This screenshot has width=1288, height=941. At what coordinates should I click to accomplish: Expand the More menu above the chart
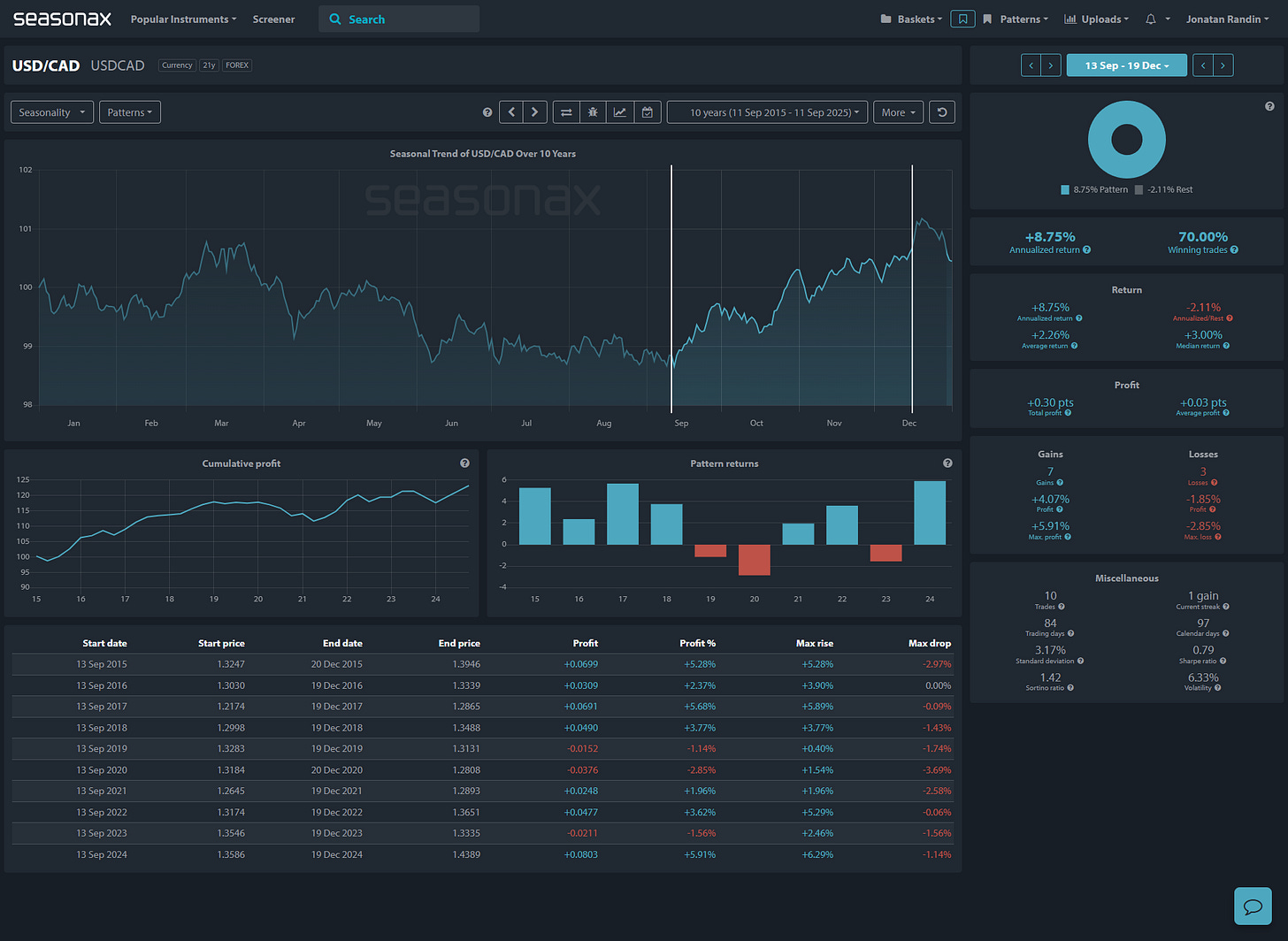coord(898,112)
